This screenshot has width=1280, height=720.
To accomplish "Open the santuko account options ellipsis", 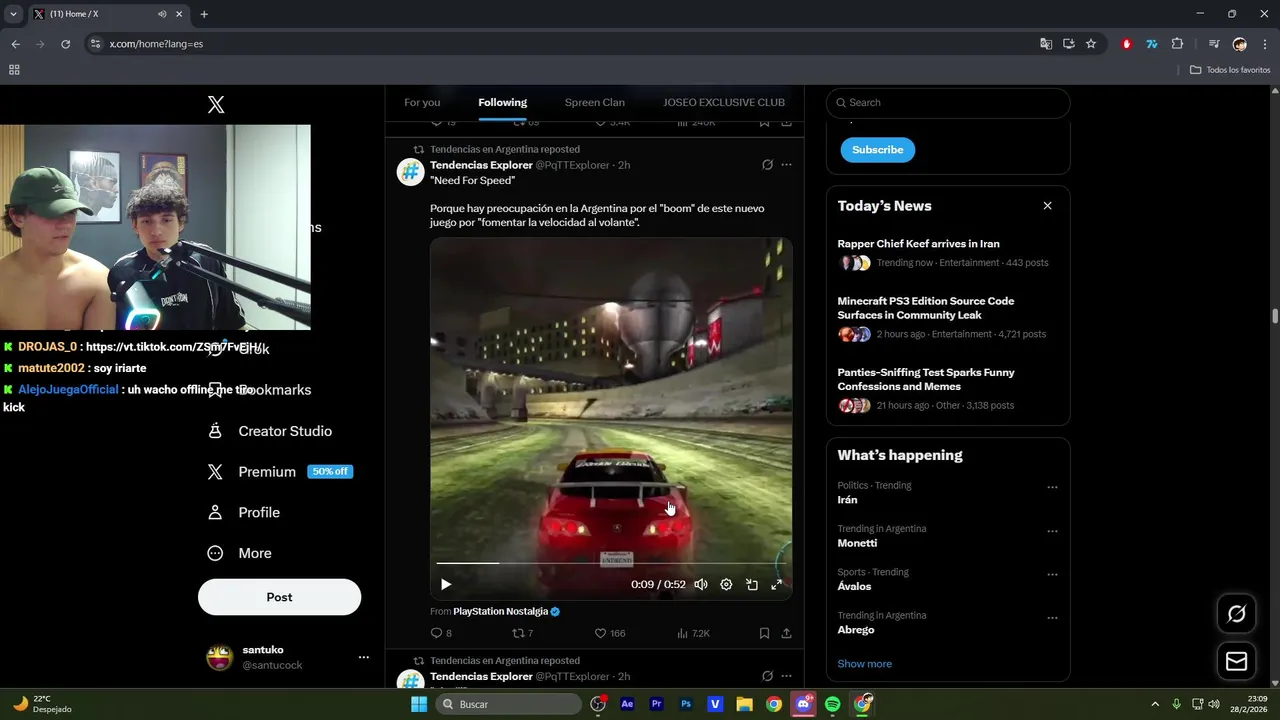I will [x=364, y=657].
